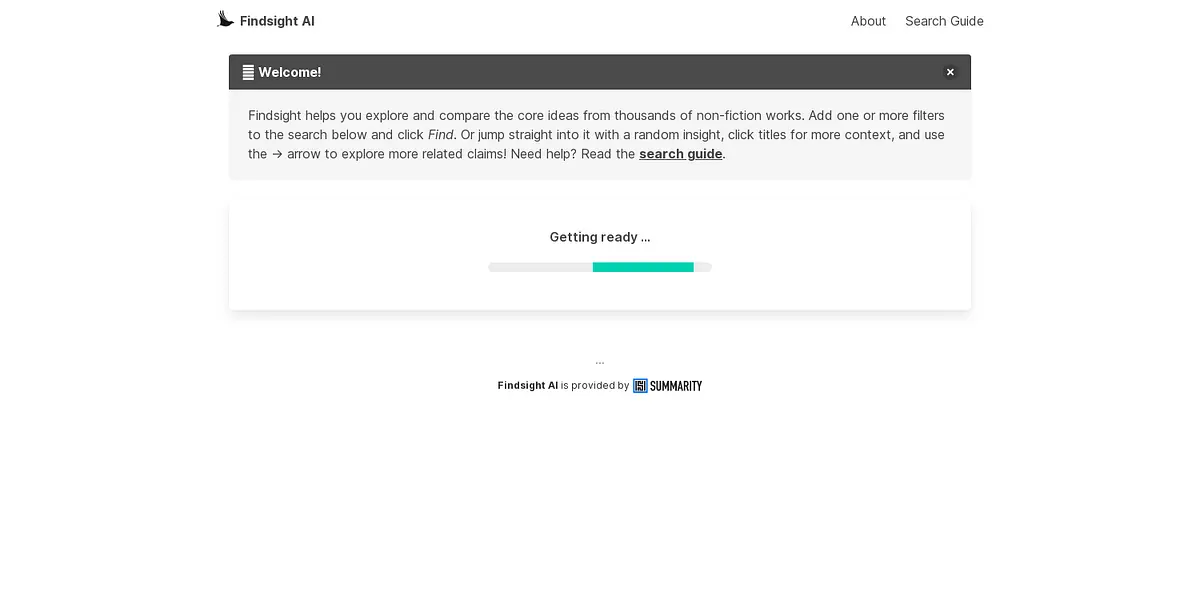Click the Summarity square logo icon
The width and height of the screenshot is (1200, 600).
coord(640,386)
